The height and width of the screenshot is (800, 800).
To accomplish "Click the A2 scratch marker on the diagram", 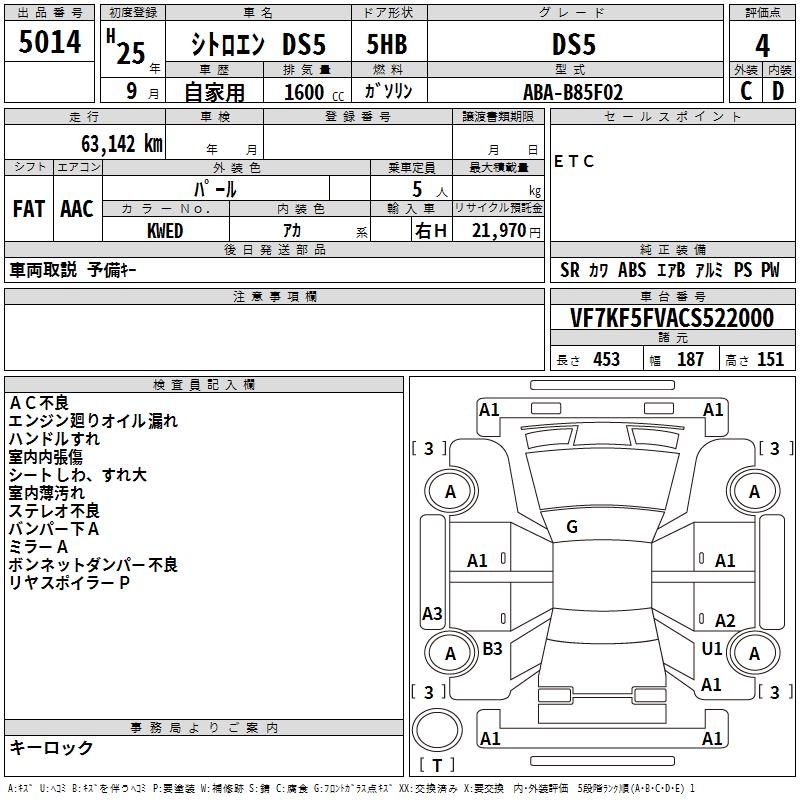I will (x=725, y=621).
